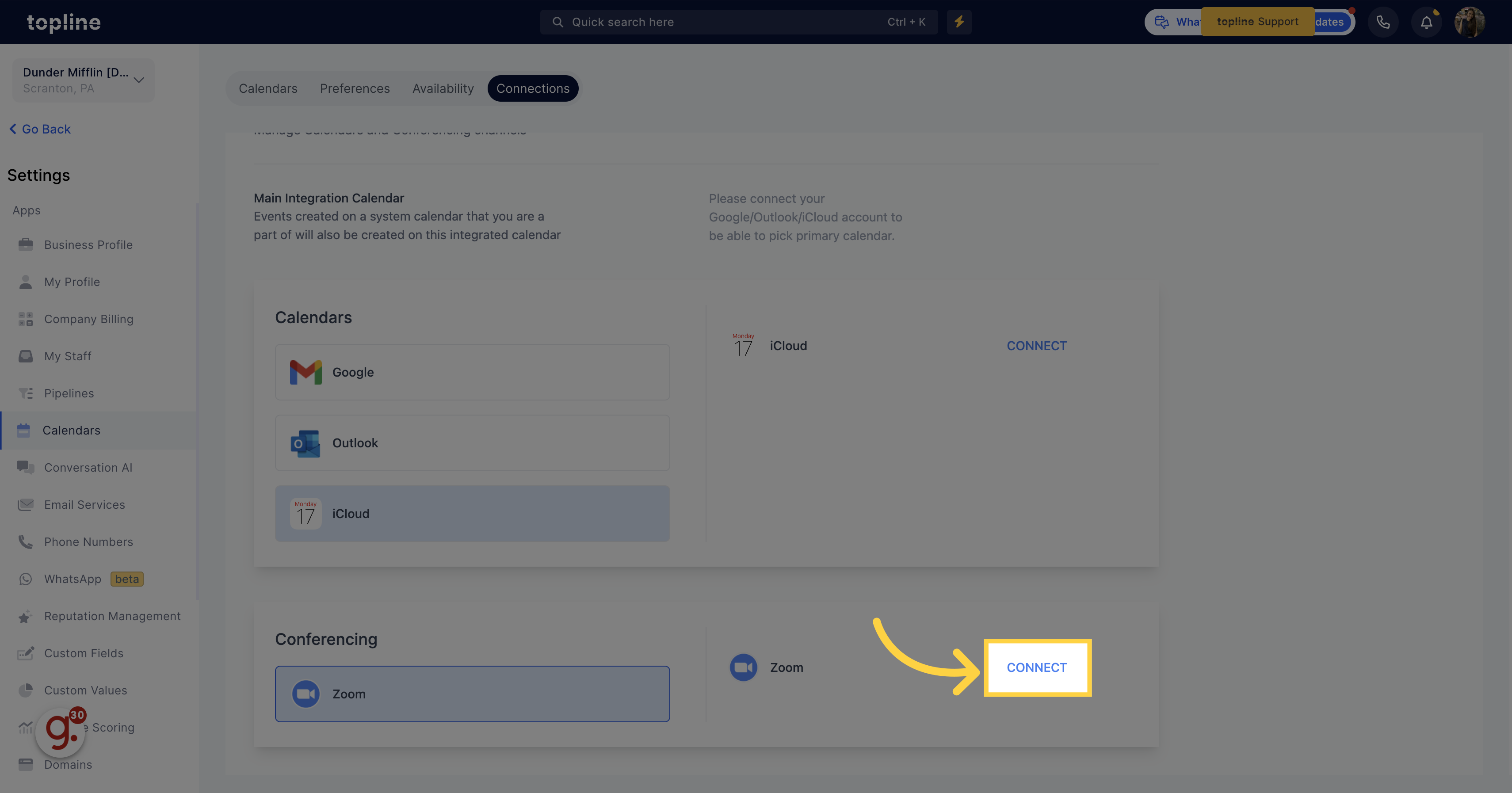The height and width of the screenshot is (793, 1512).
Task: Connect iCloud calendar account
Action: [x=1037, y=344]
